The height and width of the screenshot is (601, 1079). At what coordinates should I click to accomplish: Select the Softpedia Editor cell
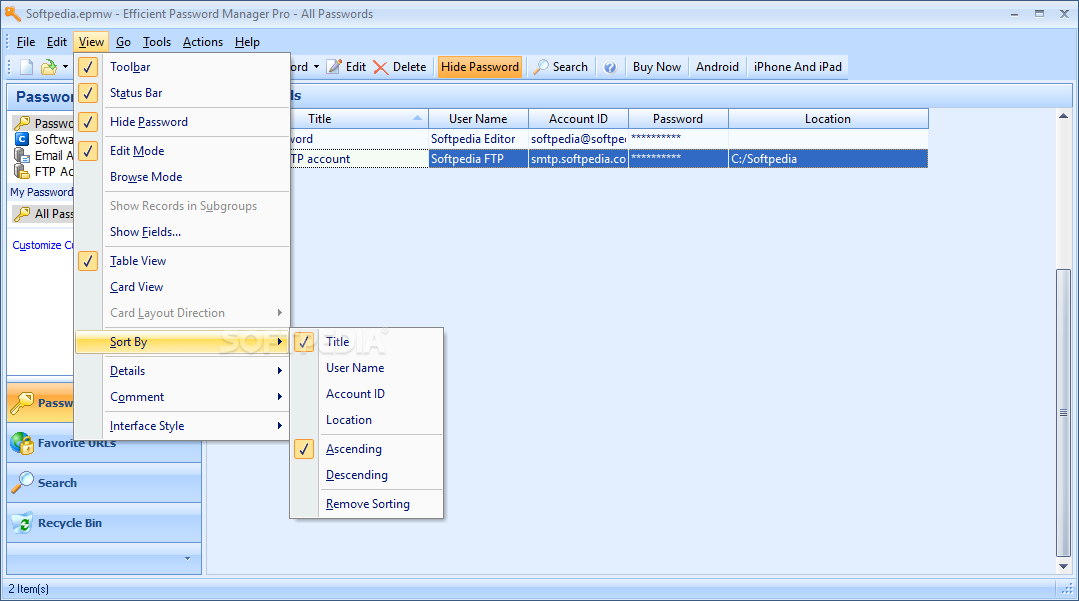click(x=478, y=139)
